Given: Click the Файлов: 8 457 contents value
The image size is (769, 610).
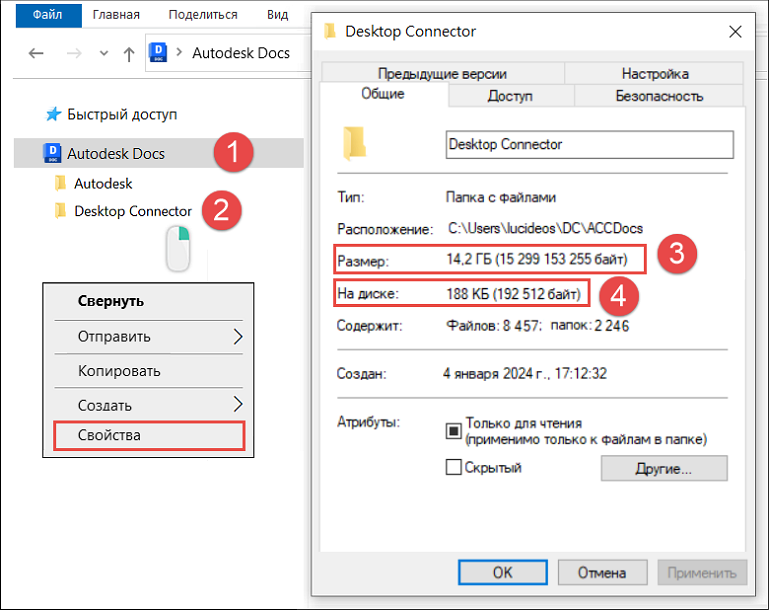Looking at the screenshot, I should point(493,326).
